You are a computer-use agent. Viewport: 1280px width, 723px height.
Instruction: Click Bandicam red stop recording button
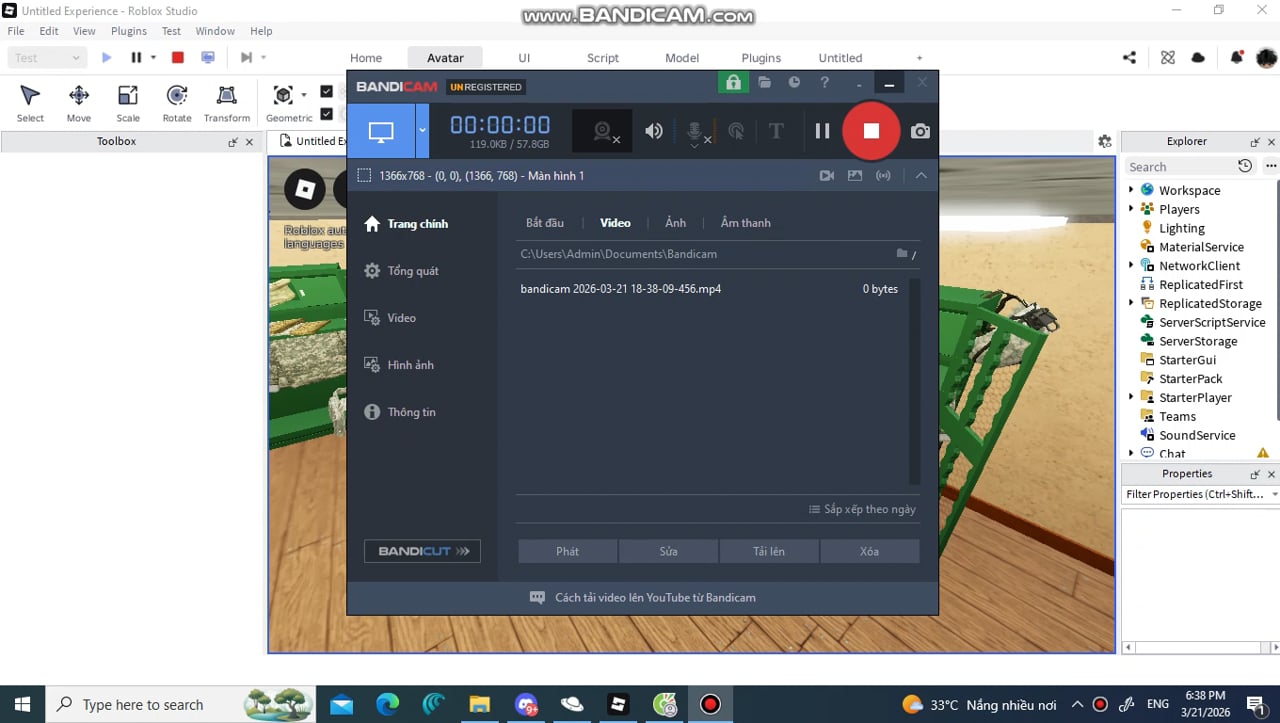point(871,130)
